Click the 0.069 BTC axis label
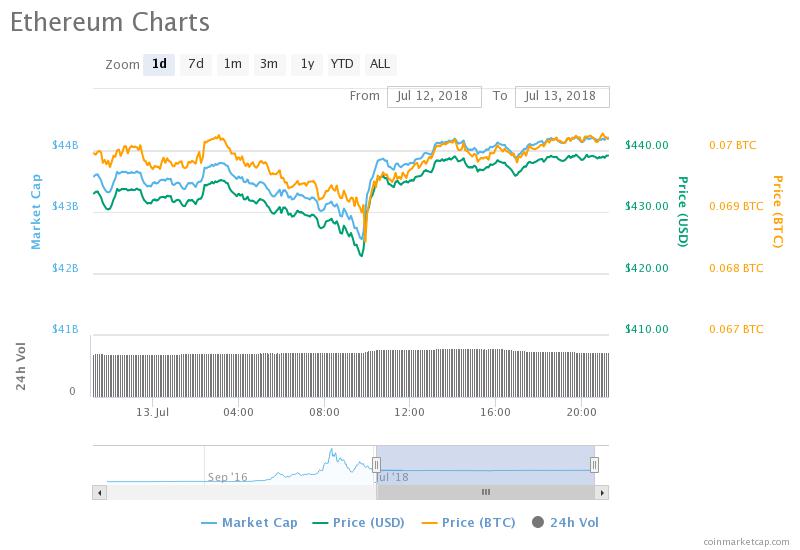800x550 pixels. [736, 206]
